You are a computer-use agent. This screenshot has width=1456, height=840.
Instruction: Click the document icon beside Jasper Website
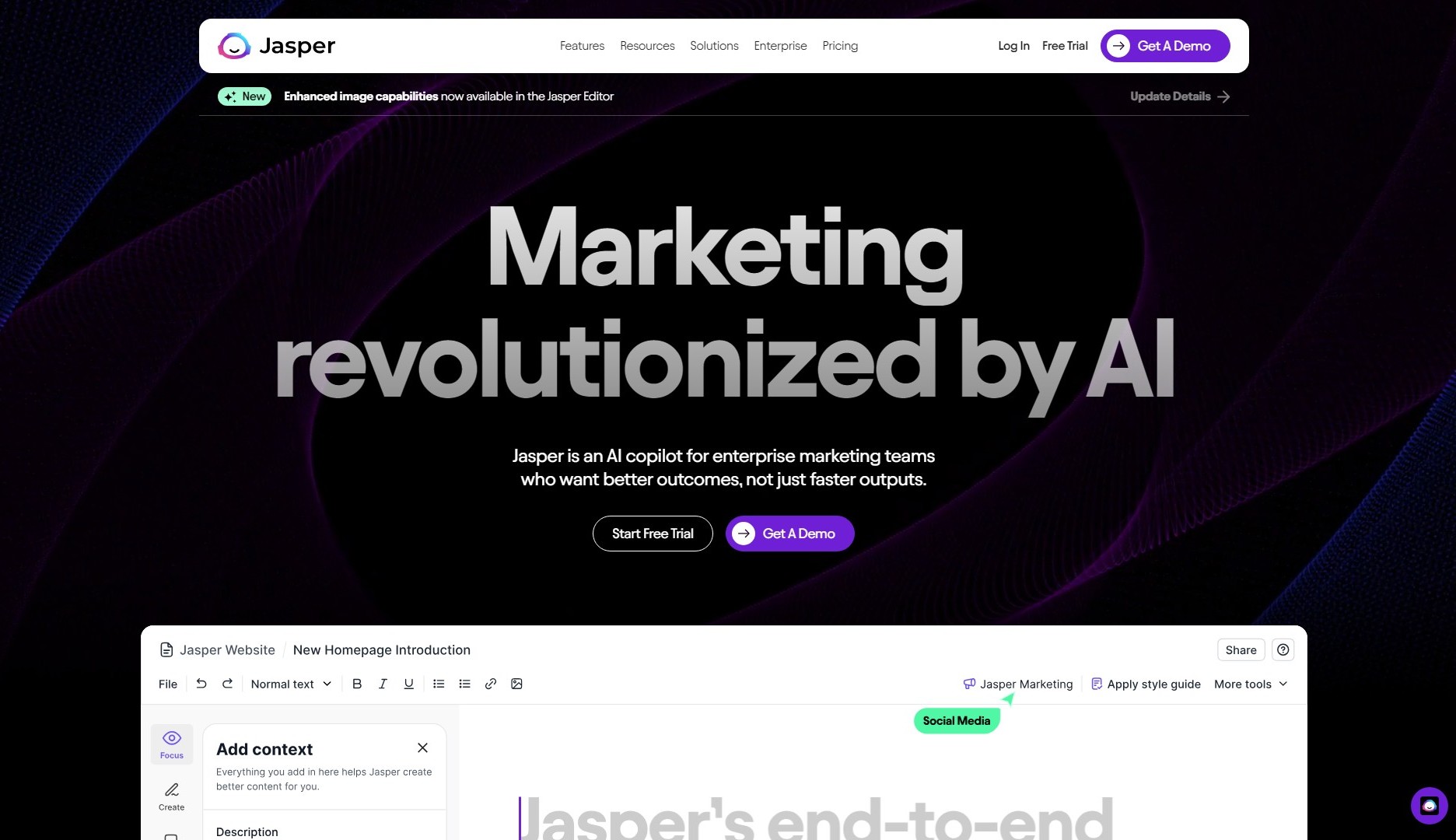pyautogui.click(x=166, y=649)
